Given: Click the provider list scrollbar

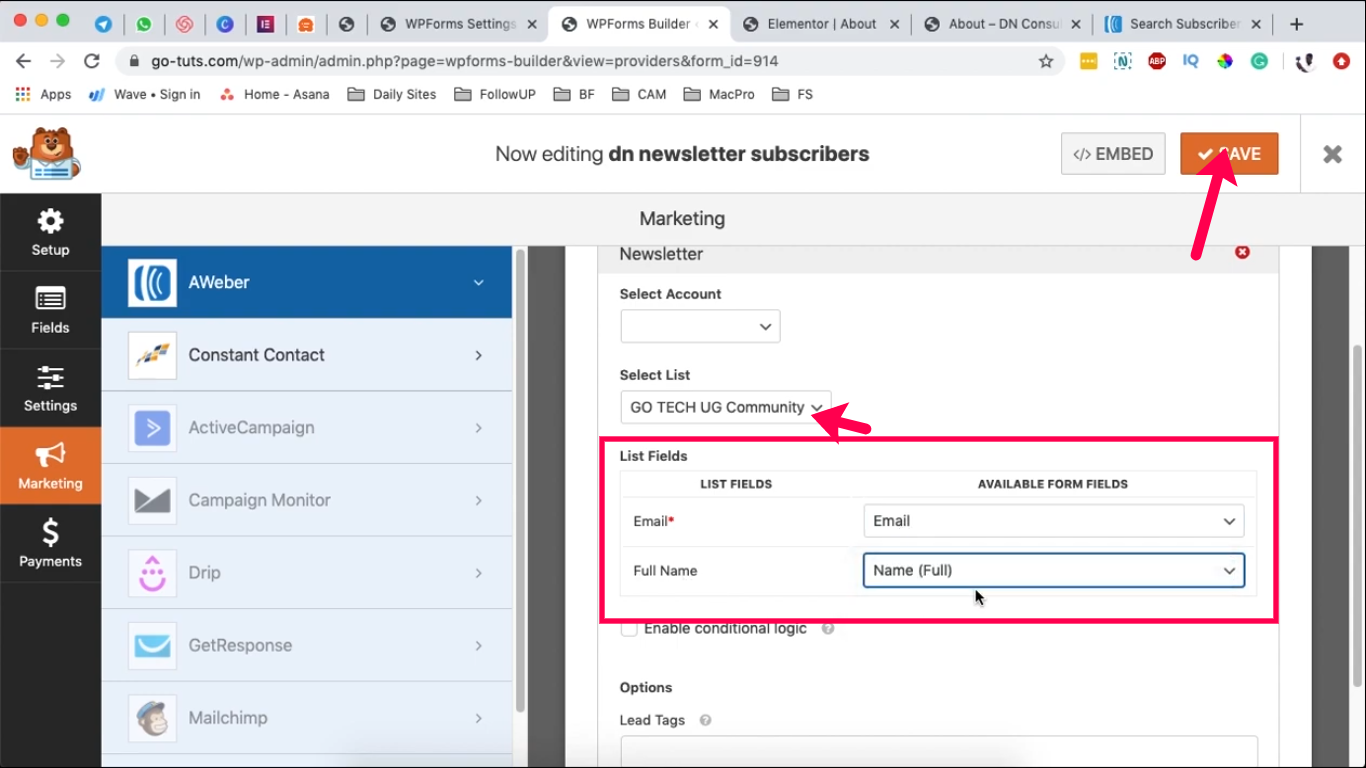Looking at the screenshot, I should (x=519, y=480).
